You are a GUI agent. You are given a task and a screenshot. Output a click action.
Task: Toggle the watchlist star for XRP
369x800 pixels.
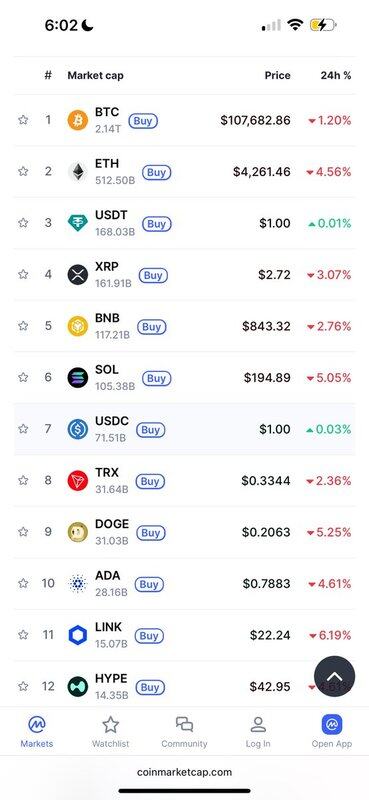pyautogui.click(x=23, y=274)
